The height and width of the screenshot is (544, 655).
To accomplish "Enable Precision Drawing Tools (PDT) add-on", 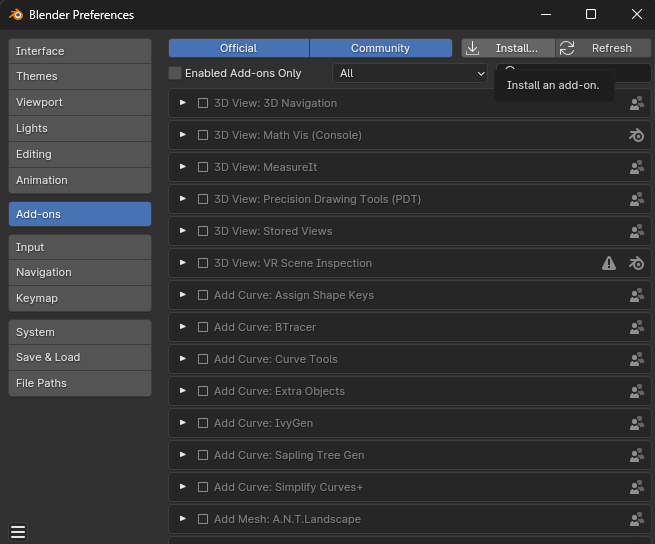I will click(x=203, y=199).
